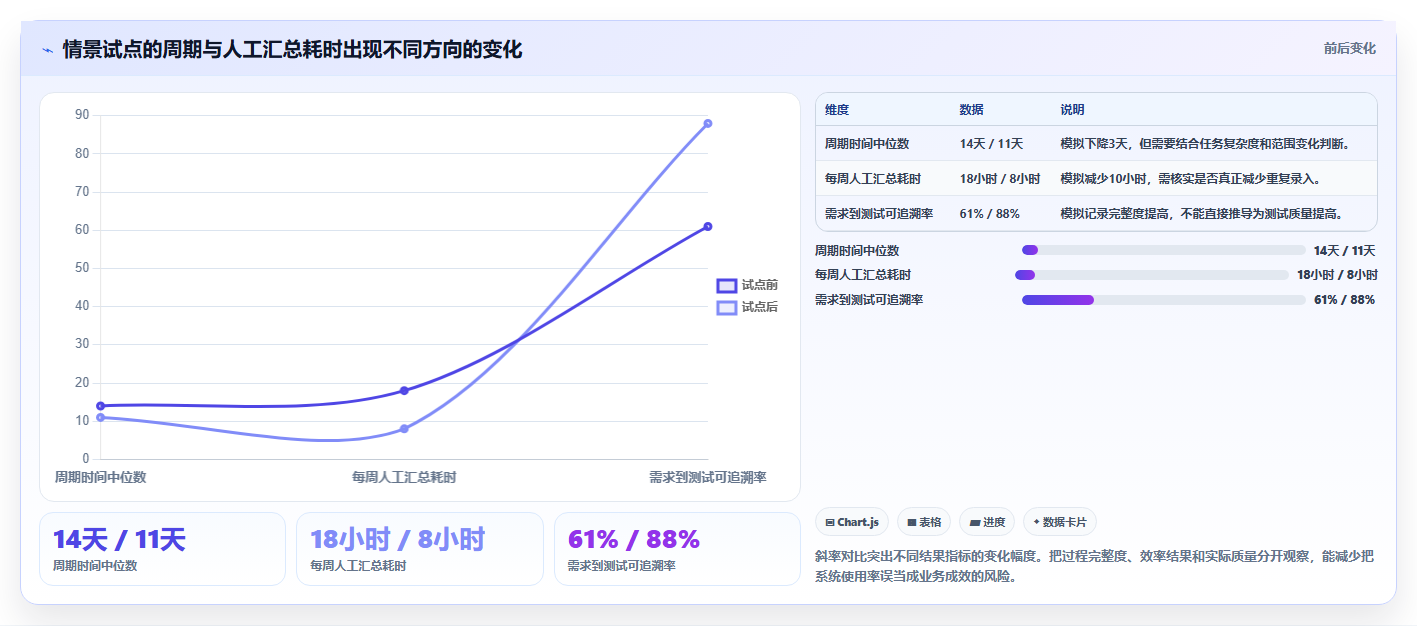This screenshot has height=626, width=1417.
Task: Toggle the 试点前 legend entry
Action: 747,285
